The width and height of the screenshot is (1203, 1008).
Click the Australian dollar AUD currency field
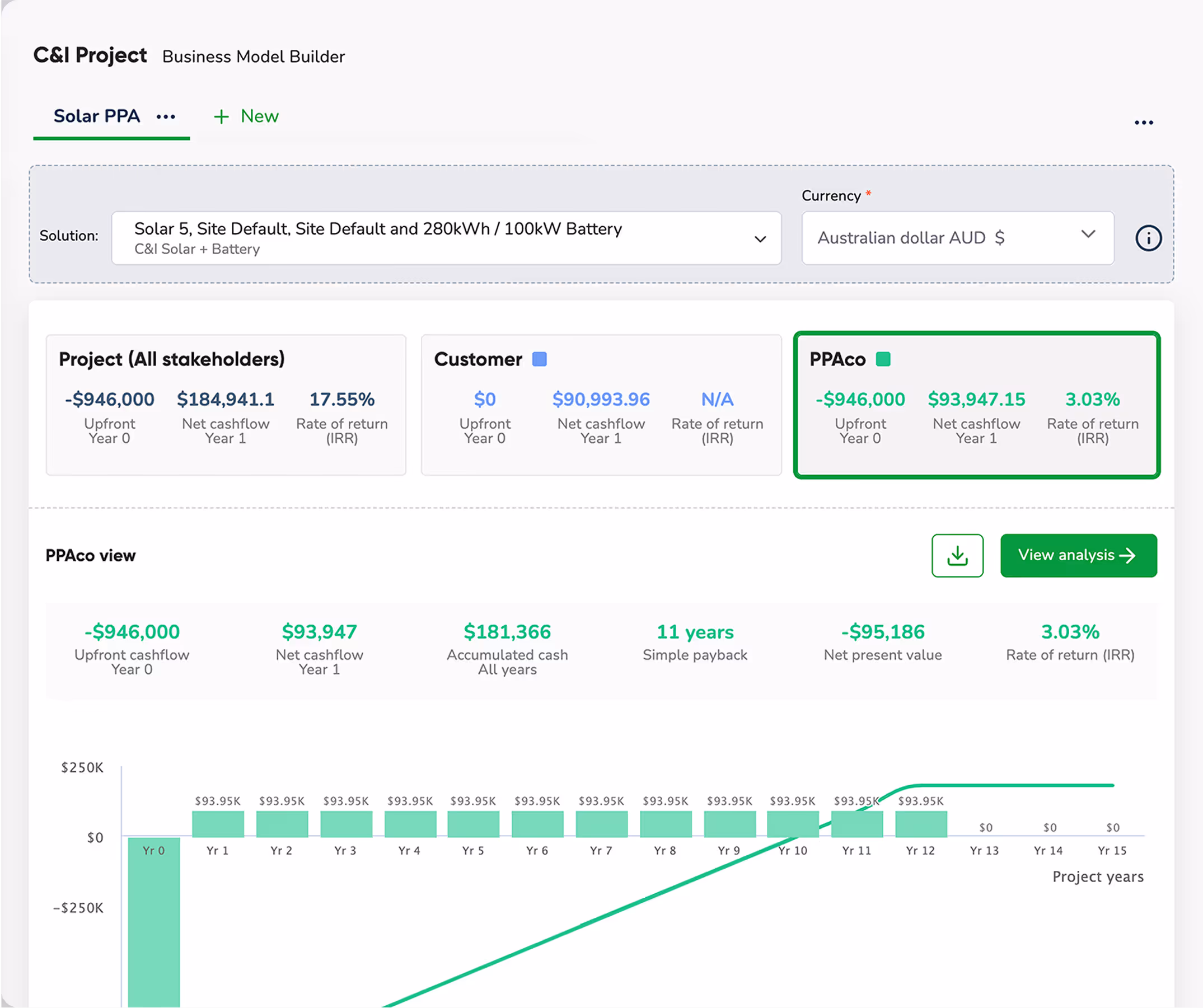coord(958,238)
